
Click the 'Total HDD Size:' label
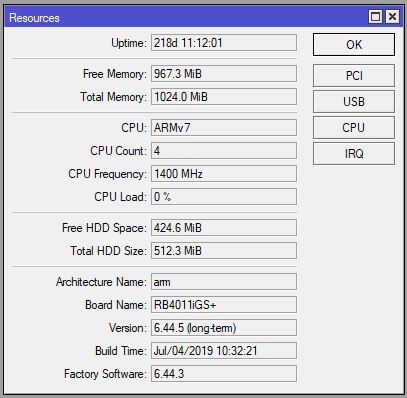(x=108, y=251)
